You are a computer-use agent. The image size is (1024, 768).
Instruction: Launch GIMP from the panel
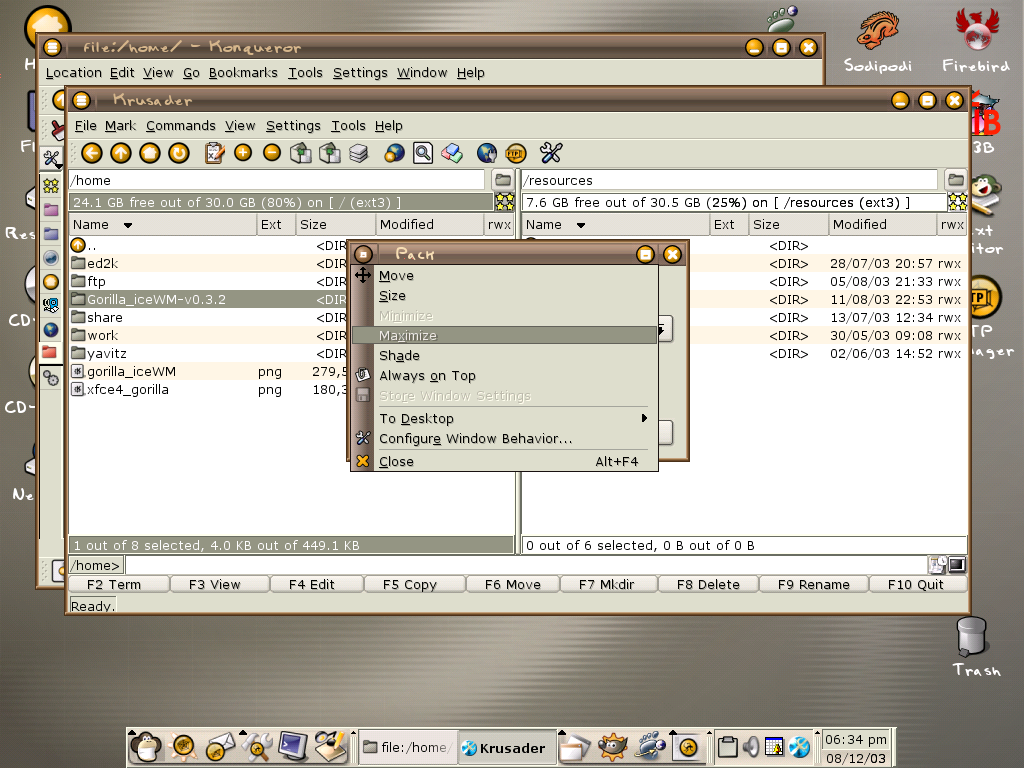point(613,746)
